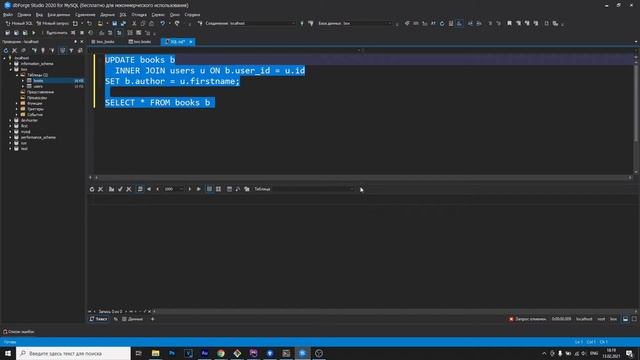Open the Соединение localhost dropdown
640x360 pixels.
[x=250, y=24]
